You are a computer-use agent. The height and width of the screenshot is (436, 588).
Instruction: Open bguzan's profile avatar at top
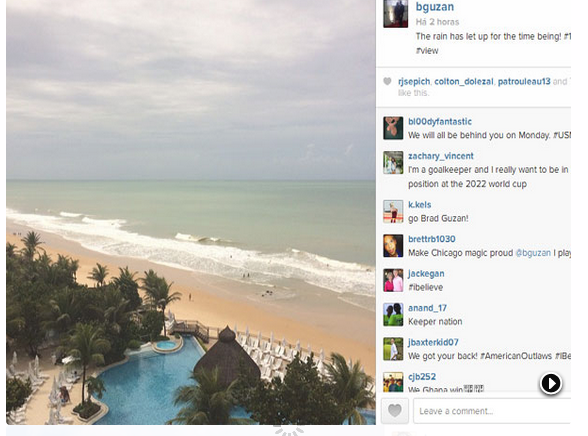click(396, 13)
